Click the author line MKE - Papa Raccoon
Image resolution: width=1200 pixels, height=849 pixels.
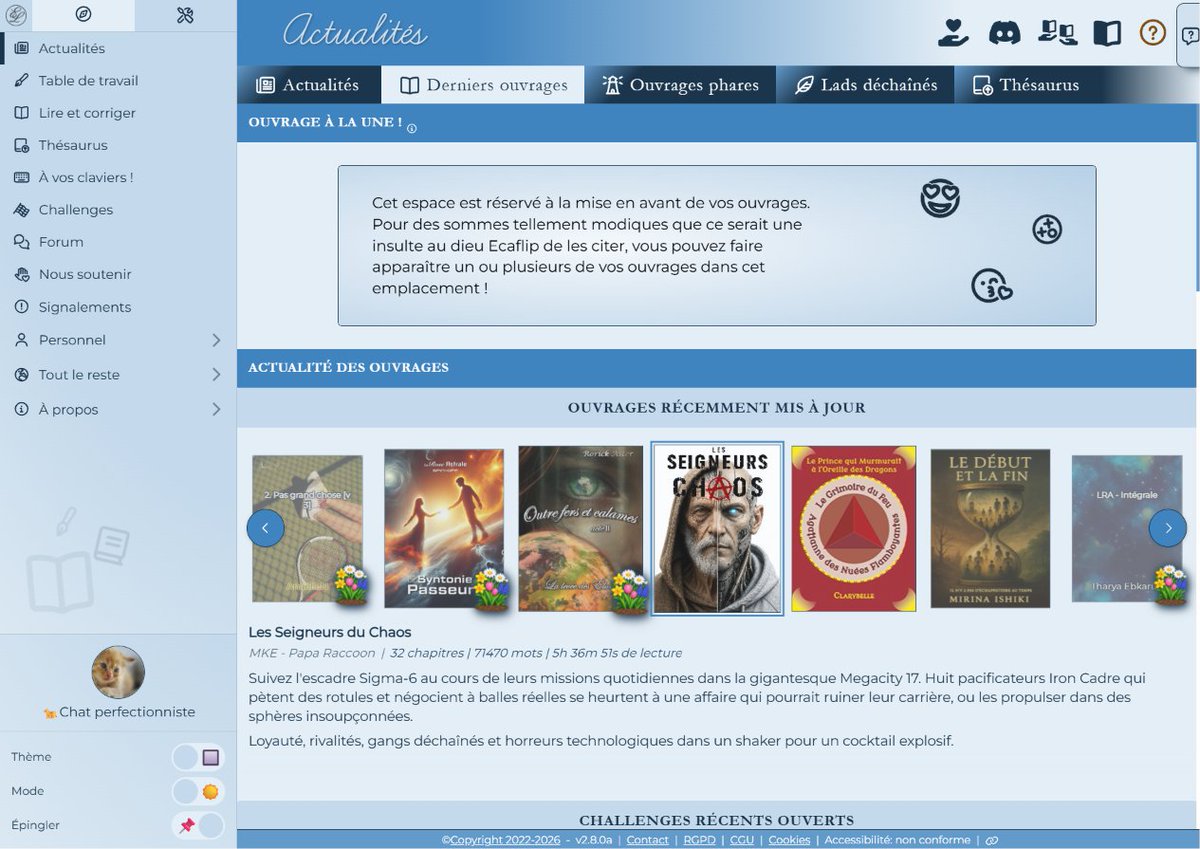point(312,653)
